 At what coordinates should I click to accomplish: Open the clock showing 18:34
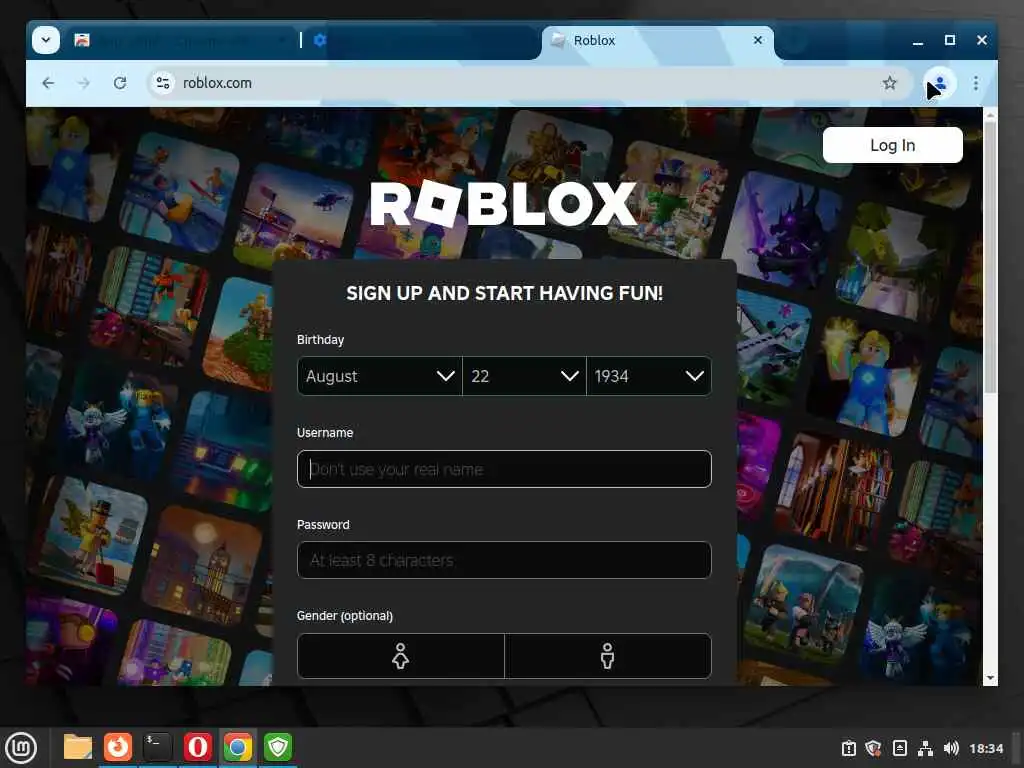986,748
